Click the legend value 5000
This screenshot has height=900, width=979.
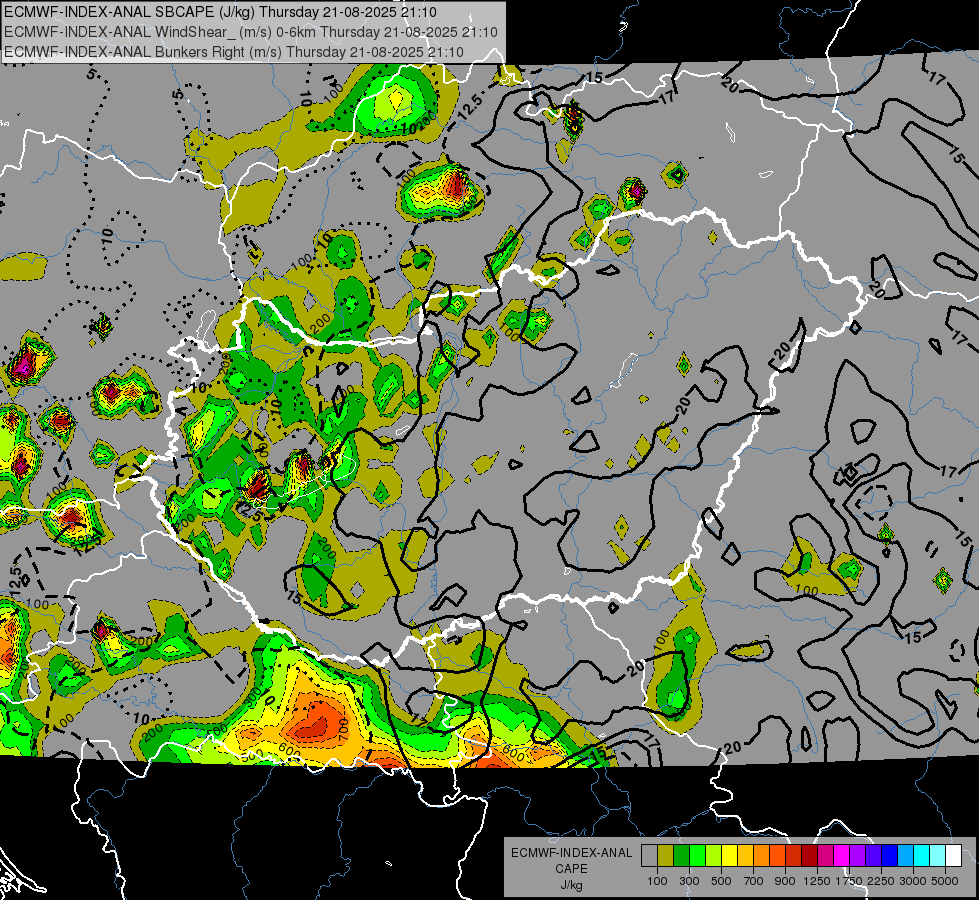click(945, 881)
